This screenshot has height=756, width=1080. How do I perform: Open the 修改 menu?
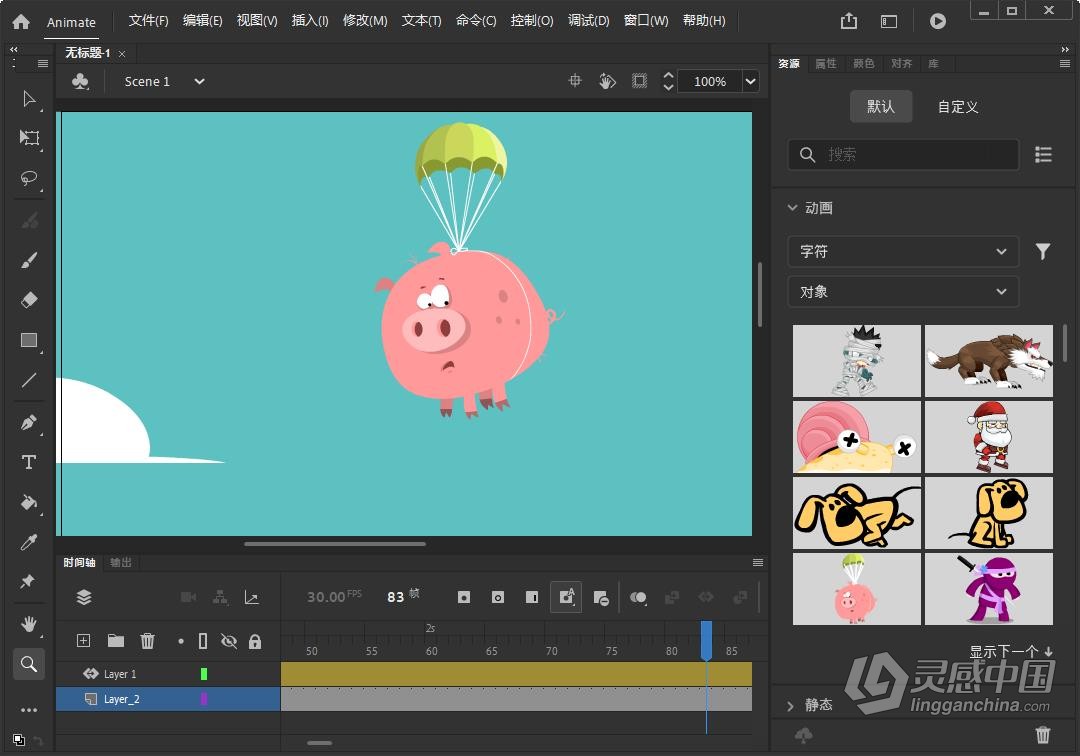click(x=364, y=20)
